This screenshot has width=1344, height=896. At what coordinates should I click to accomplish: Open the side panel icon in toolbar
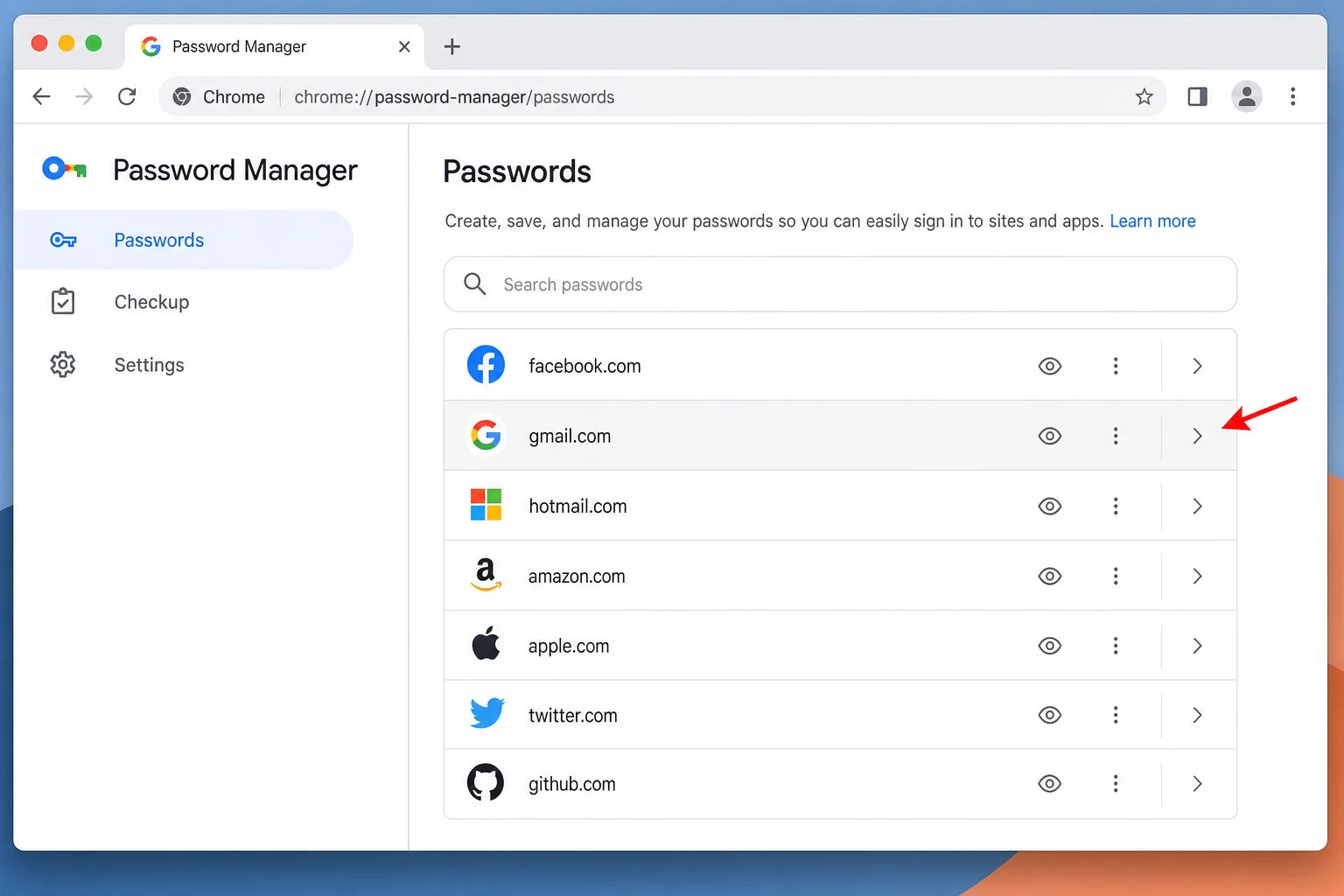click(1197, 96)
